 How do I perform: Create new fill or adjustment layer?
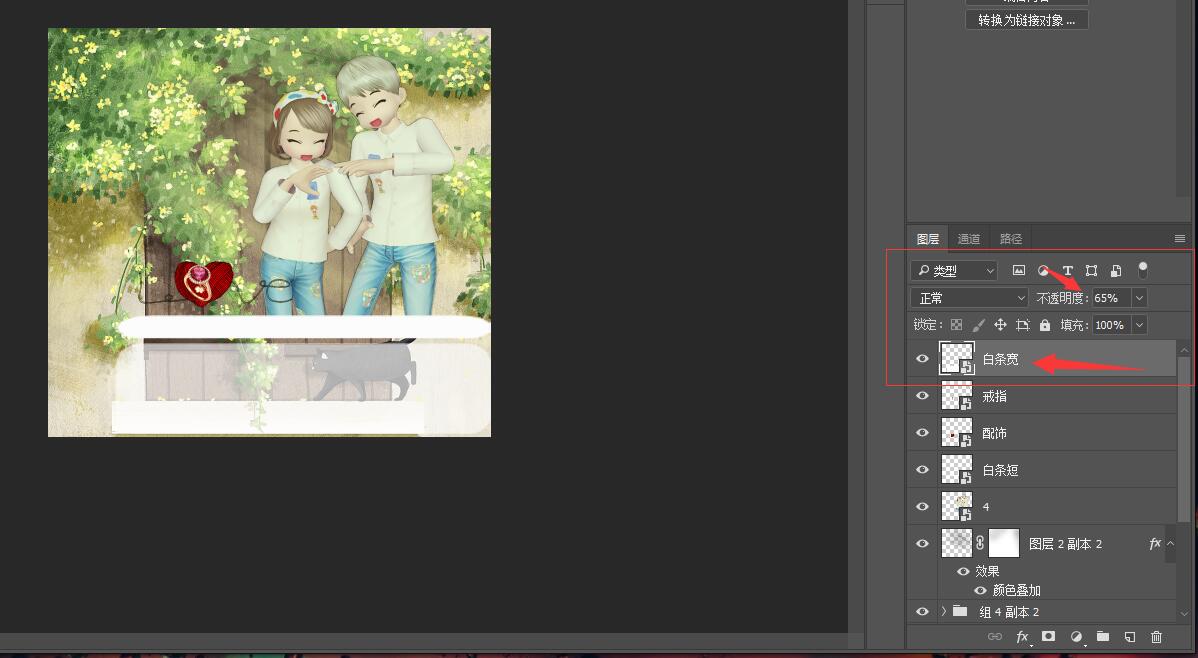click(x=1076, y=637)
